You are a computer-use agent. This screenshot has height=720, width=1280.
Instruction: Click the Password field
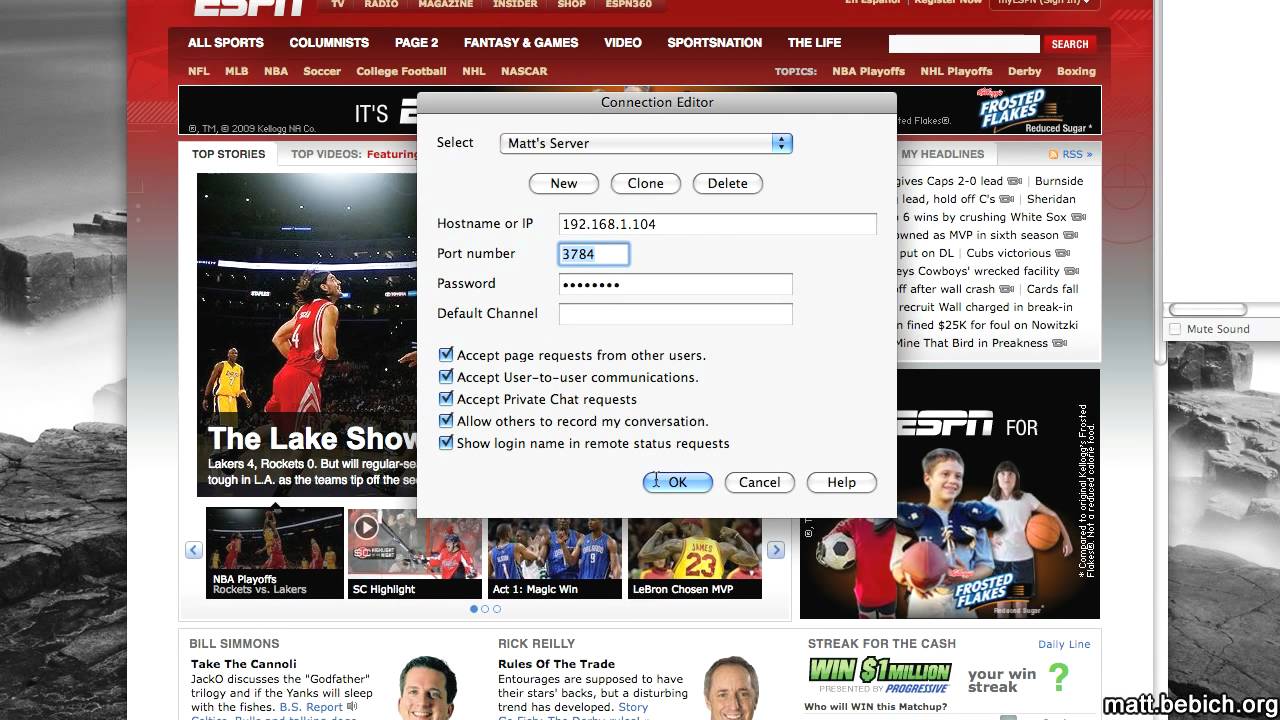675,284
